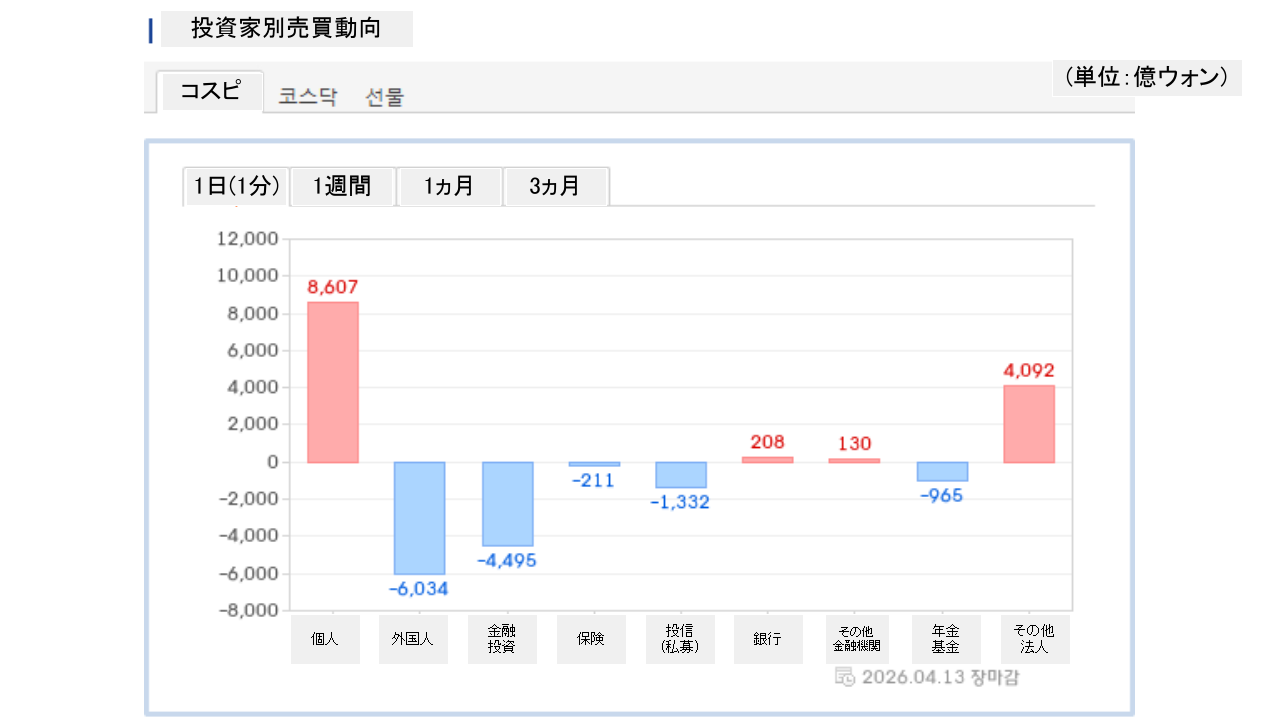This screenshot has height=720, width=1280.
Task: Click the 個人 category label
Action: (325, 639)
